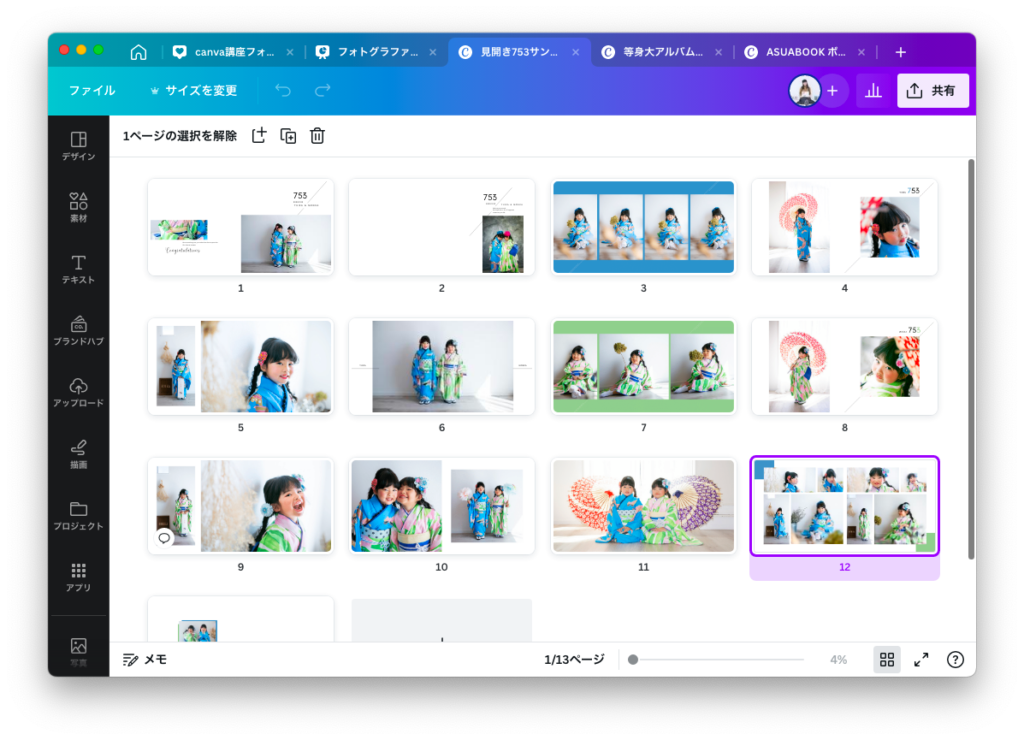Select page 7 thumbnail with green border
Image resolution: width=1024 pixels, height=740 pixels.
(x=643, y=366)
